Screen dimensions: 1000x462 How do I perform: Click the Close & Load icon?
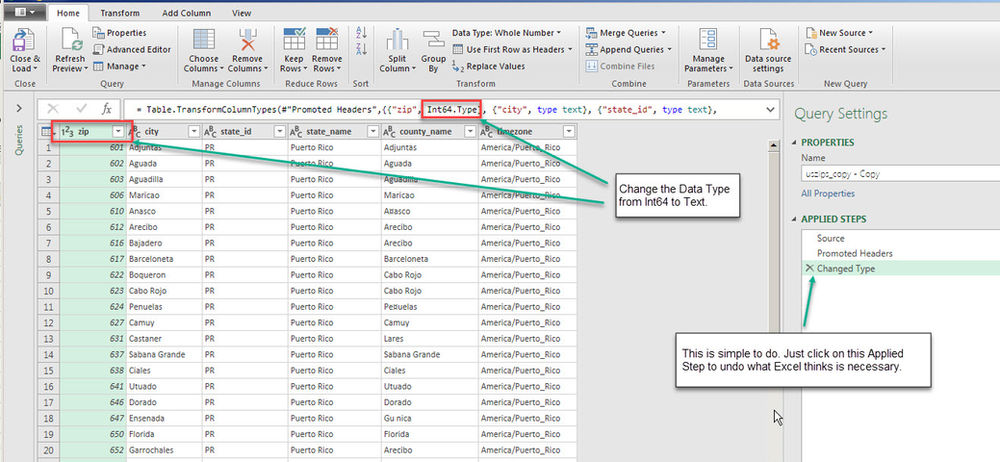pyautogui.click(x=24, y=40)
